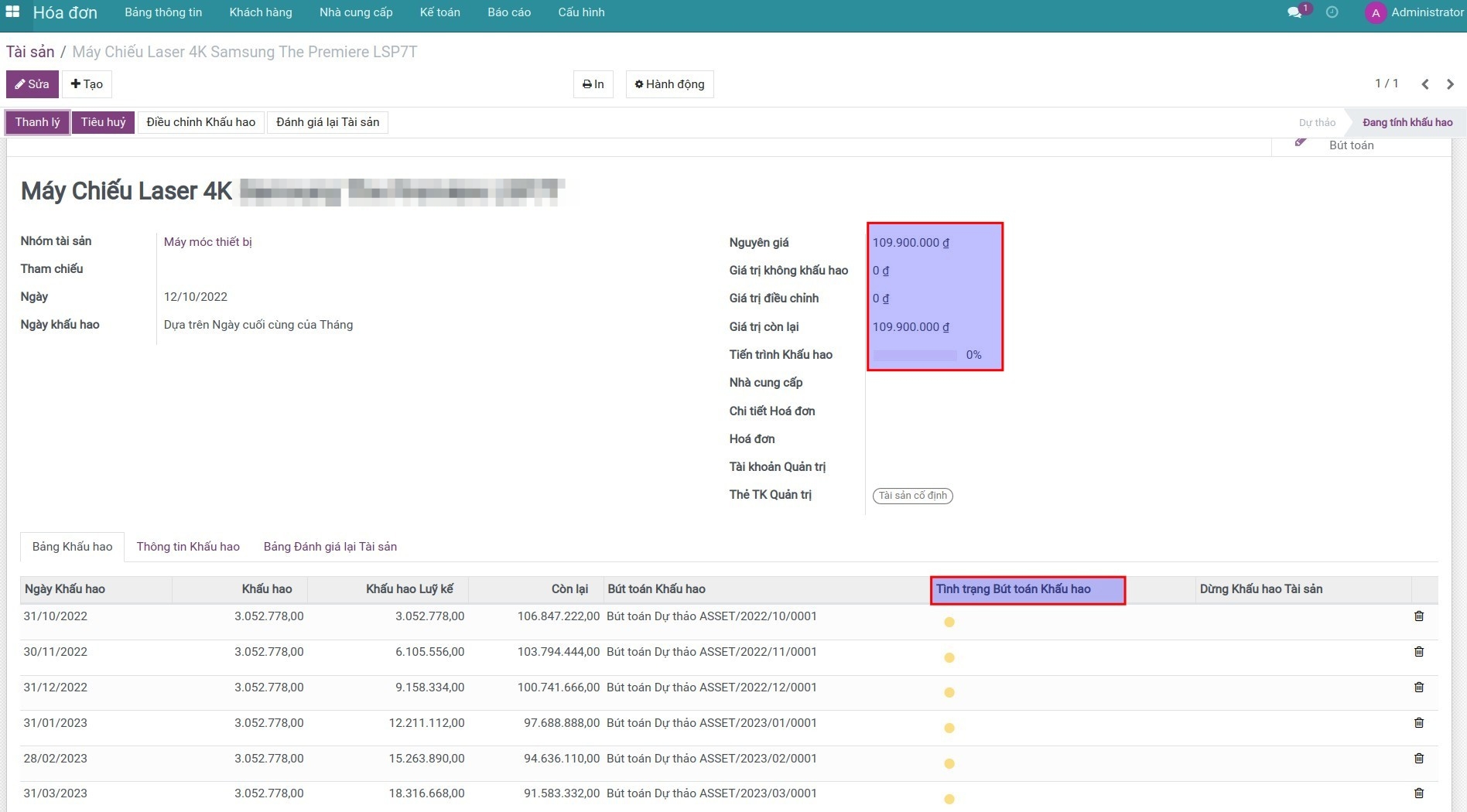Open the chat messages icon
1467x812 pixels.
1294,12
